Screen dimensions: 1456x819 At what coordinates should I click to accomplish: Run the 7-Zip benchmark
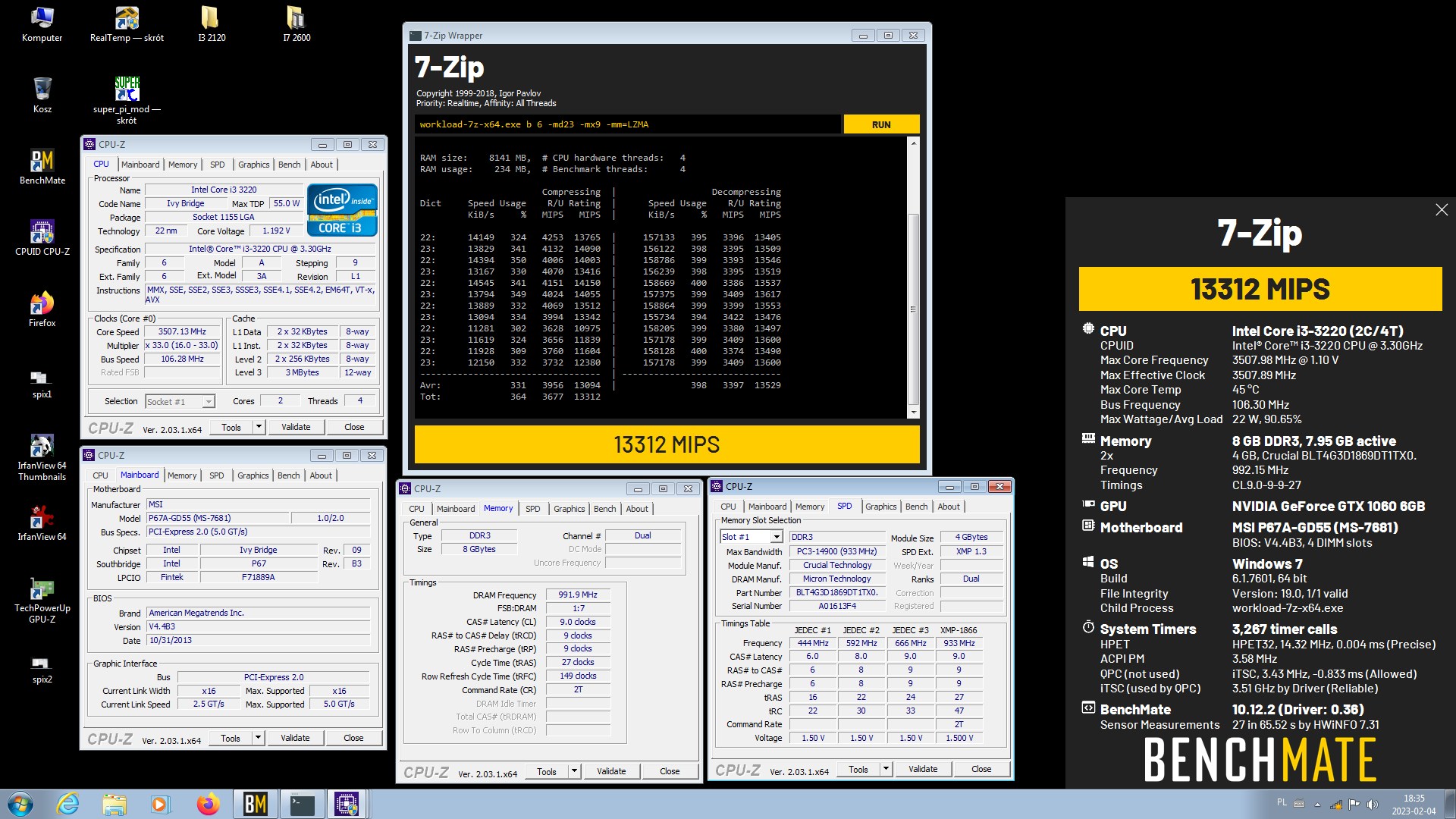881,124
